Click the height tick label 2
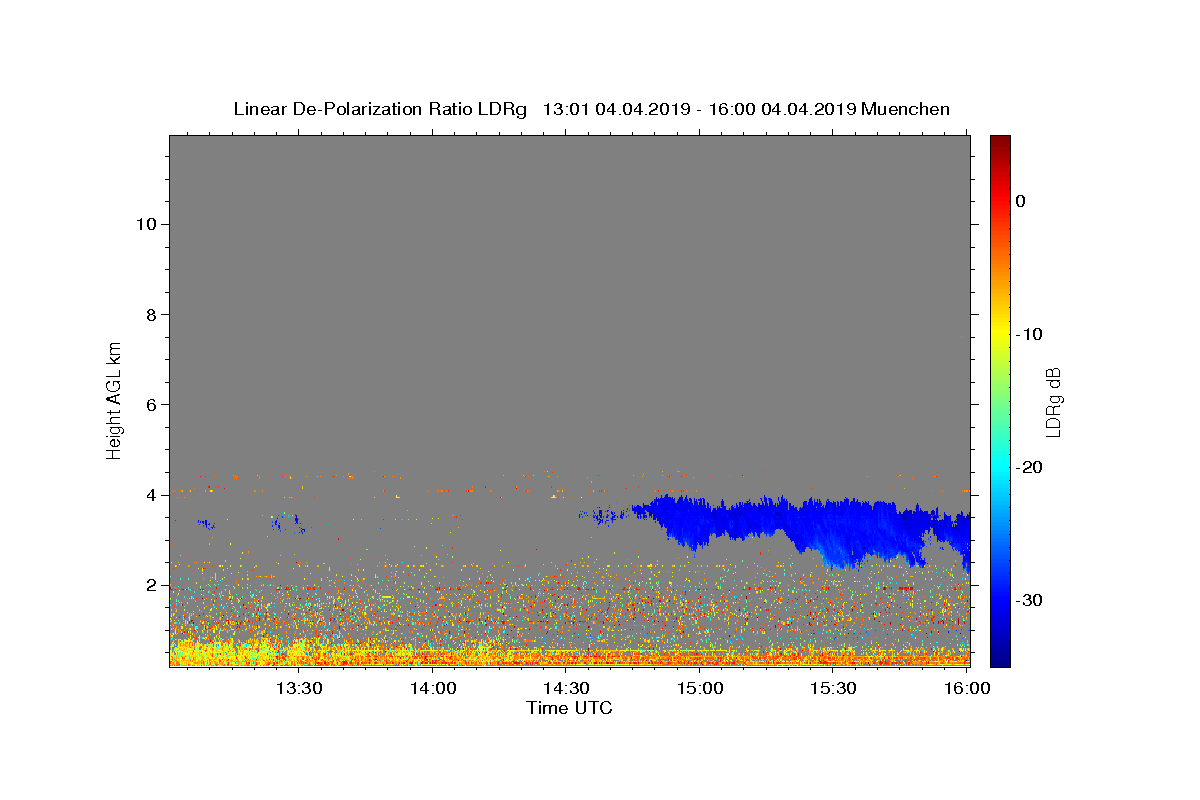This screenshot has width=1200, height=800. point(150,585)
